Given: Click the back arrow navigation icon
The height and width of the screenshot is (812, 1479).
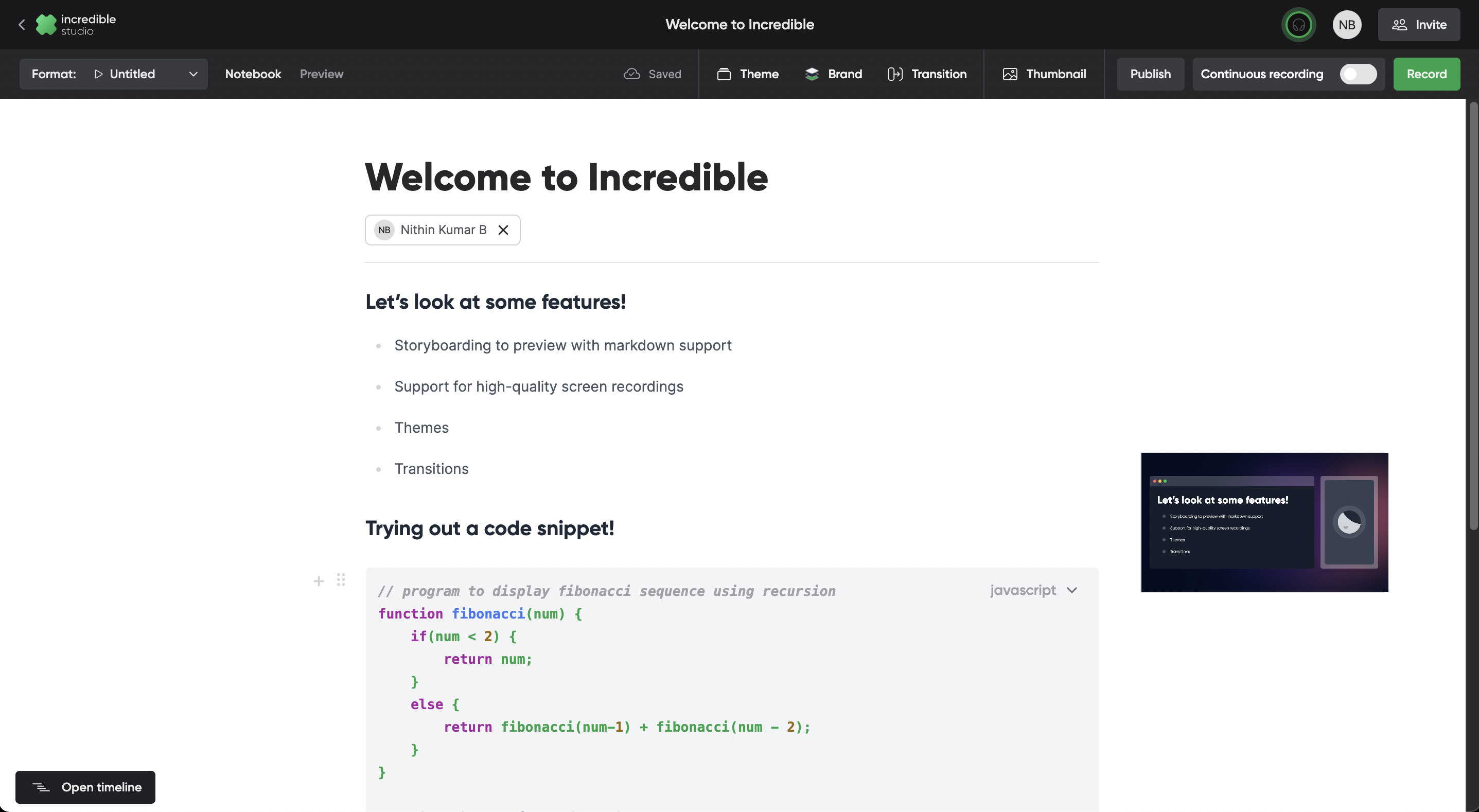Looking at the screenshot, I should [x=21, y=24].
